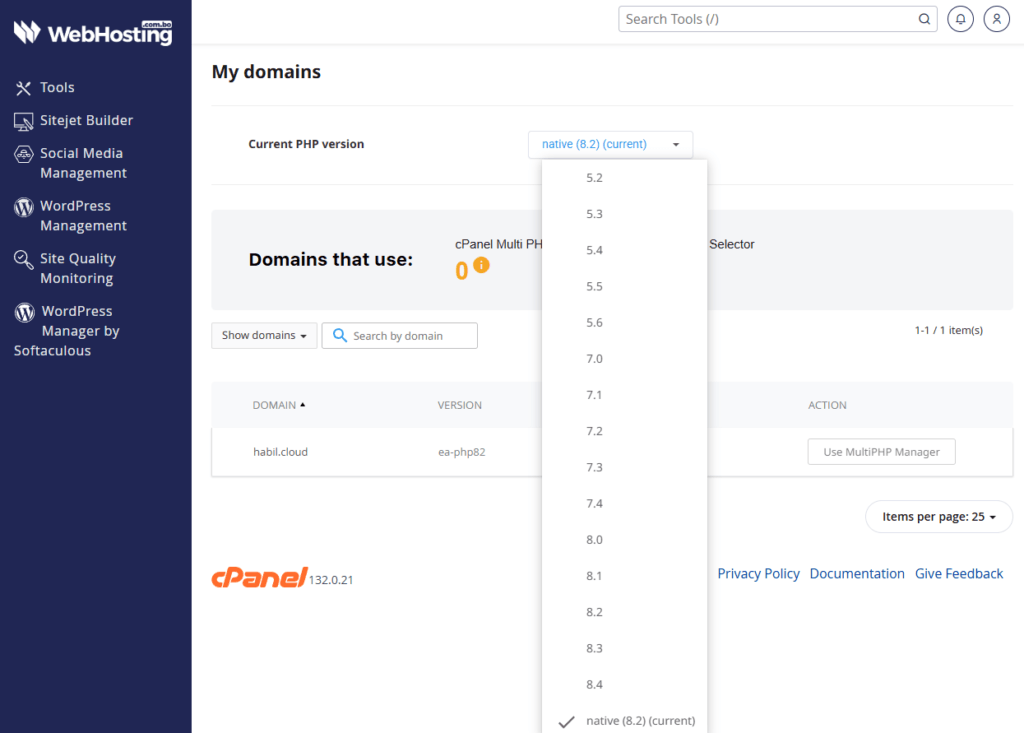
Task: Open the Items per page: 25 dropdown
Action: click(938, 517)
